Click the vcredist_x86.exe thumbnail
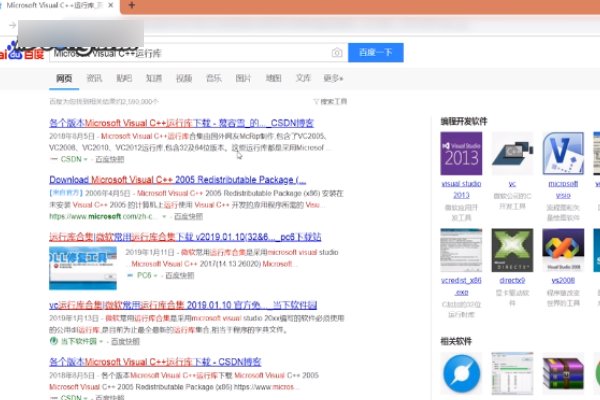Screen dimensions: 600x400 (461, 250)
